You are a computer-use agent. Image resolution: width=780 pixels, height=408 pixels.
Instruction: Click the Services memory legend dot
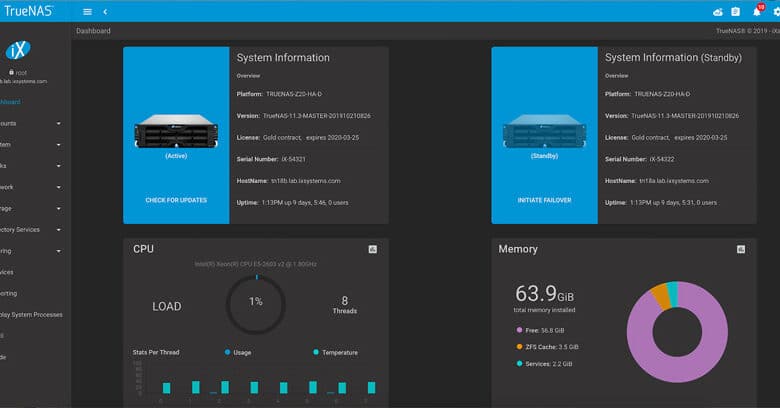pyautogui.click(x=519, y=364)
